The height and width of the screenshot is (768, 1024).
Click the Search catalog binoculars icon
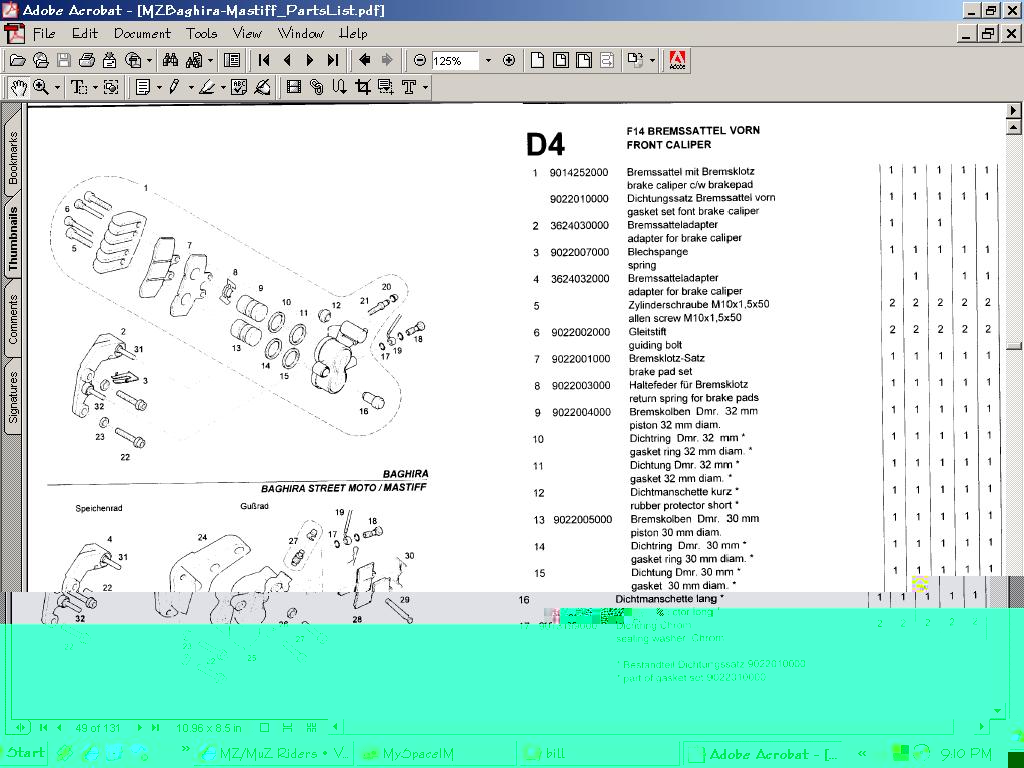194,61
